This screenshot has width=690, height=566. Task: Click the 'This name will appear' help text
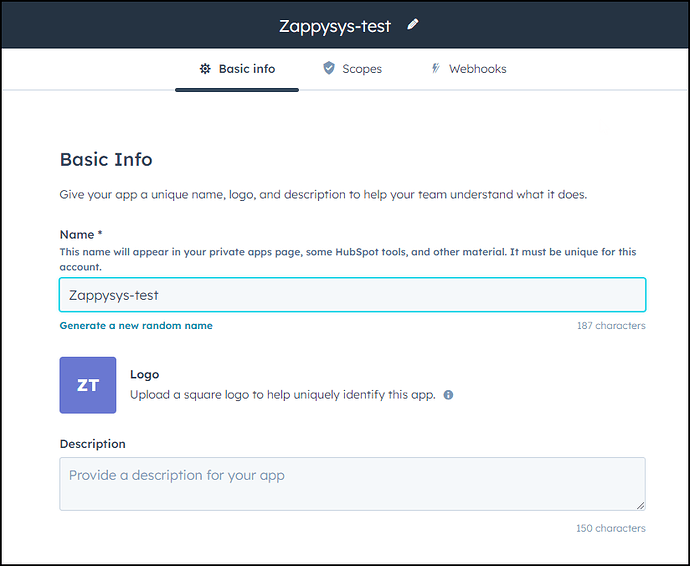click(x=348, y=259)
